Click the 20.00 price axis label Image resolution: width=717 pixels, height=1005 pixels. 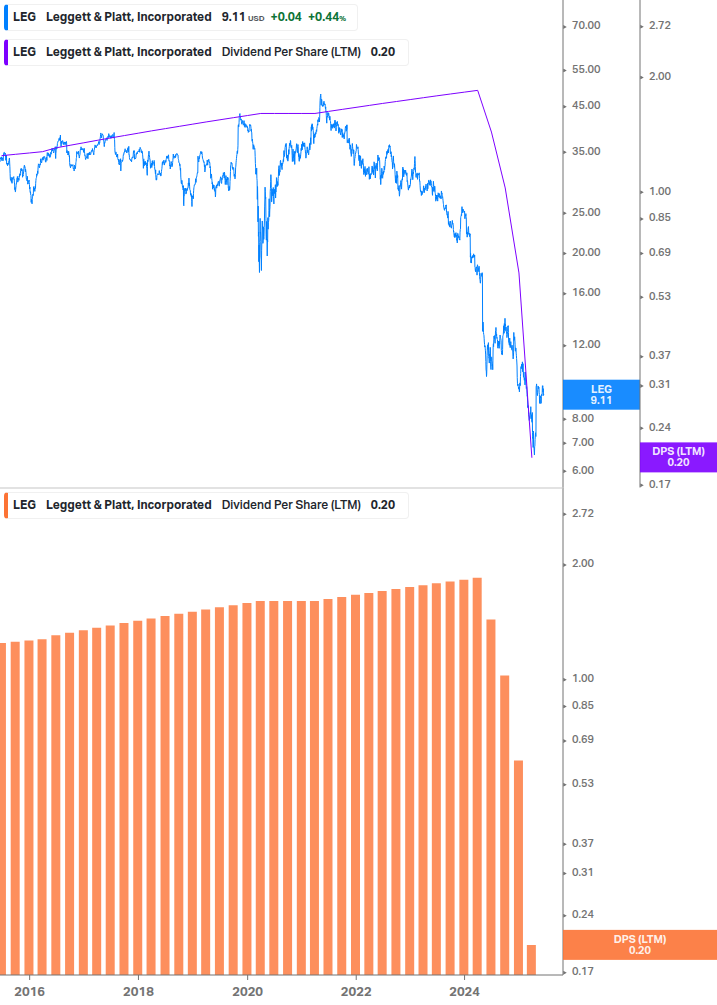click(586, 253)
